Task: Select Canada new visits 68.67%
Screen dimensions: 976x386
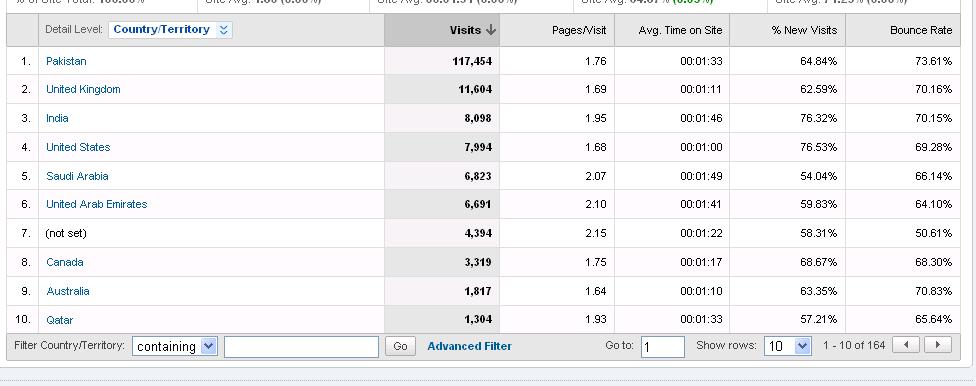Action: pyautogui.click(x=819, y=262)
